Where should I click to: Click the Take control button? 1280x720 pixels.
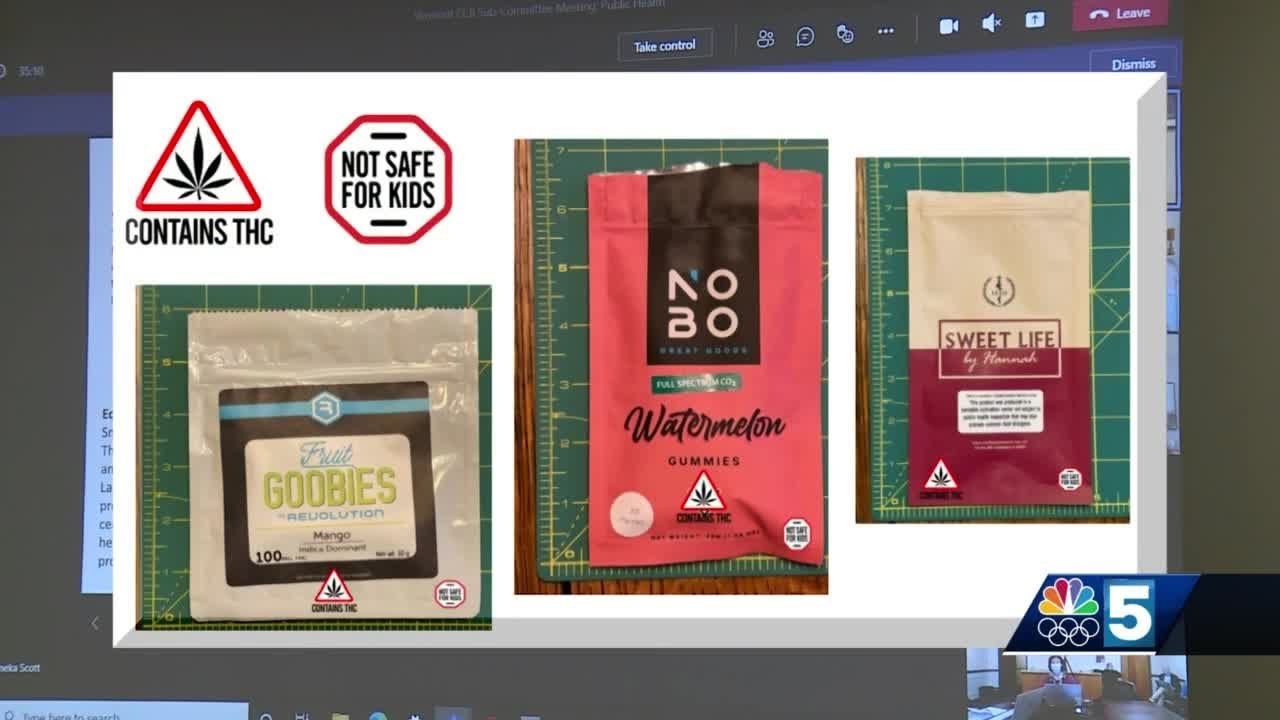[x=664, y=46]
